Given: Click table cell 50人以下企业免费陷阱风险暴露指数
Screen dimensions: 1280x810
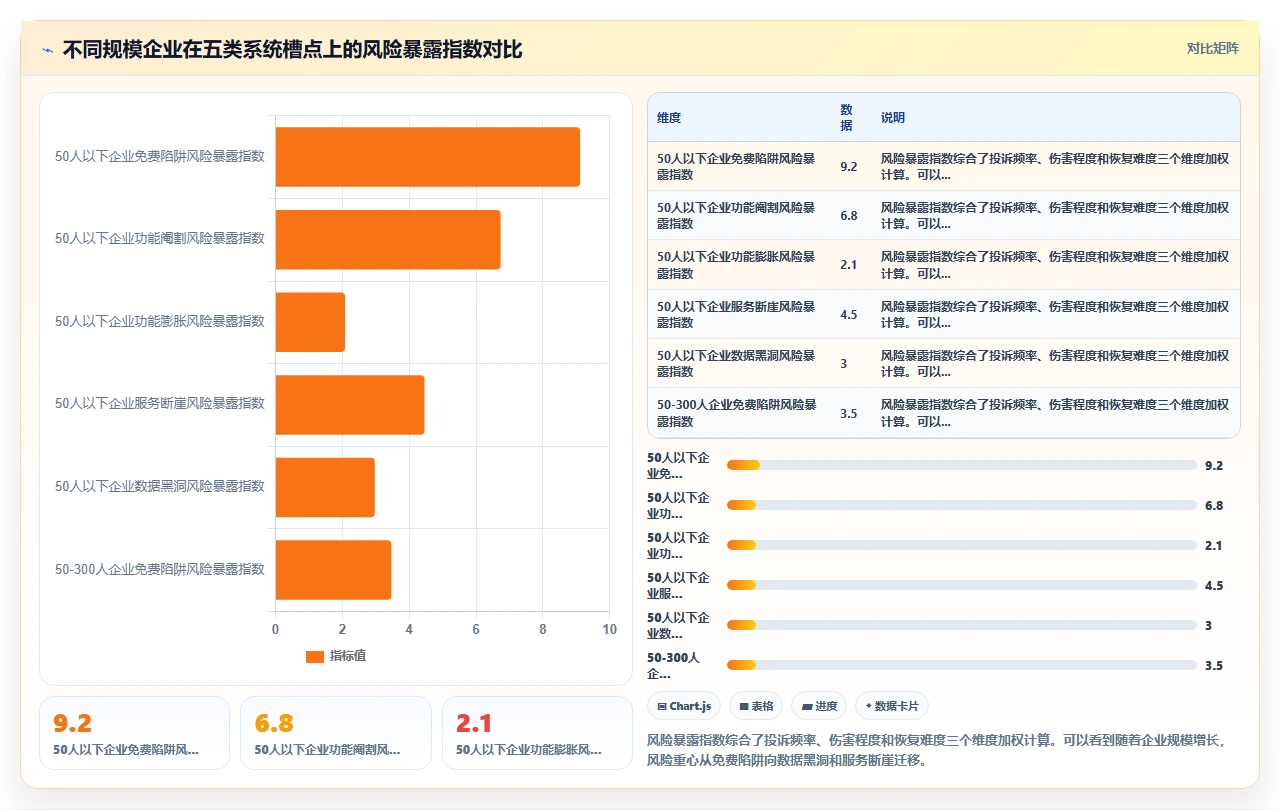Looking at the screenshot, I should coord(739,166).
